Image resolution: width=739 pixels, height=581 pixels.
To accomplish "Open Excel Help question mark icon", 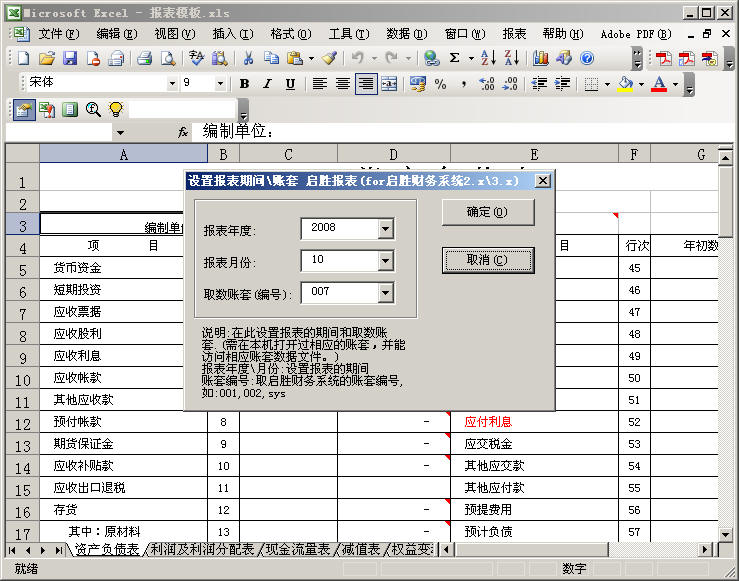I will [x=587, y=58].
